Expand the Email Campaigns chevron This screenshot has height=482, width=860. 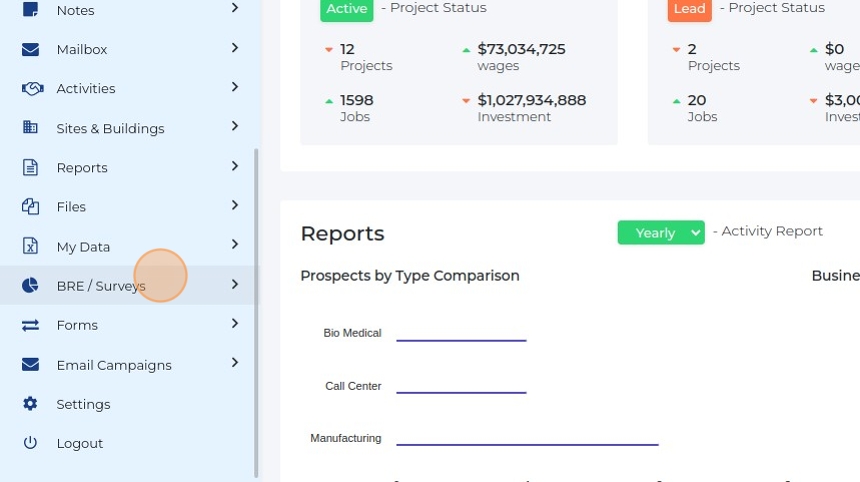click(x=234, y=363)
